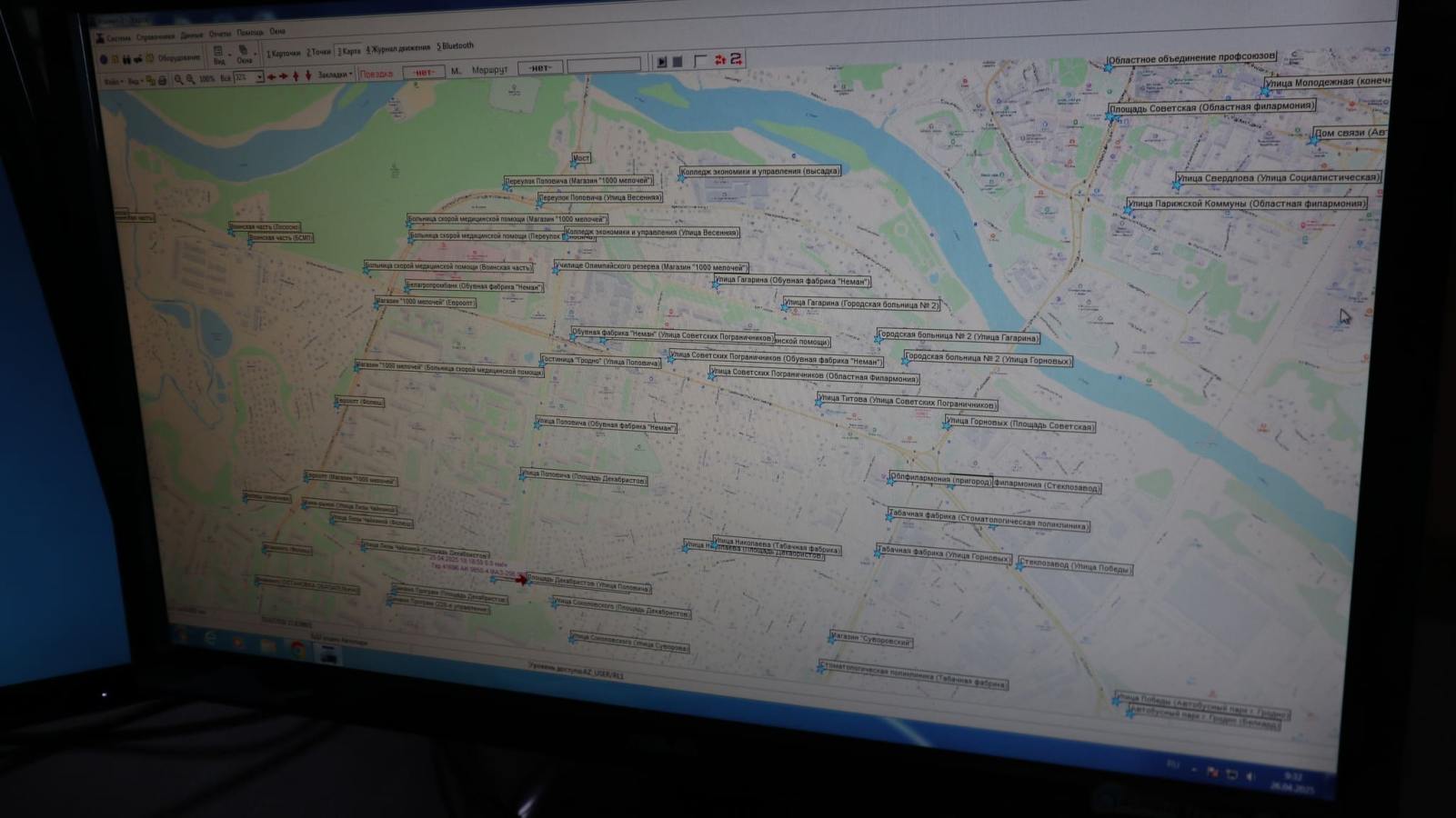Switch to the 2 Точки tab
The width and height of the screenshot is (1456, 818).
click(x=318, y=52)
